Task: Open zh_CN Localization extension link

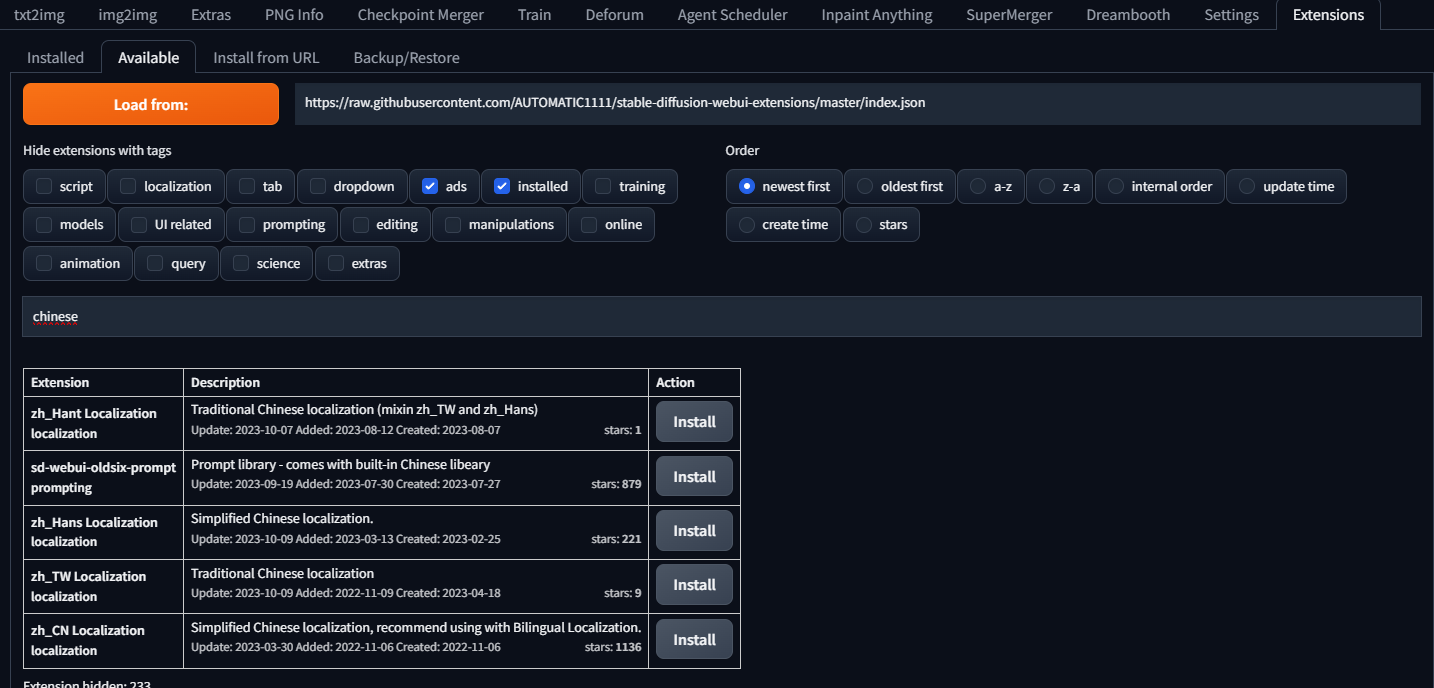Action: pos(88,630)
